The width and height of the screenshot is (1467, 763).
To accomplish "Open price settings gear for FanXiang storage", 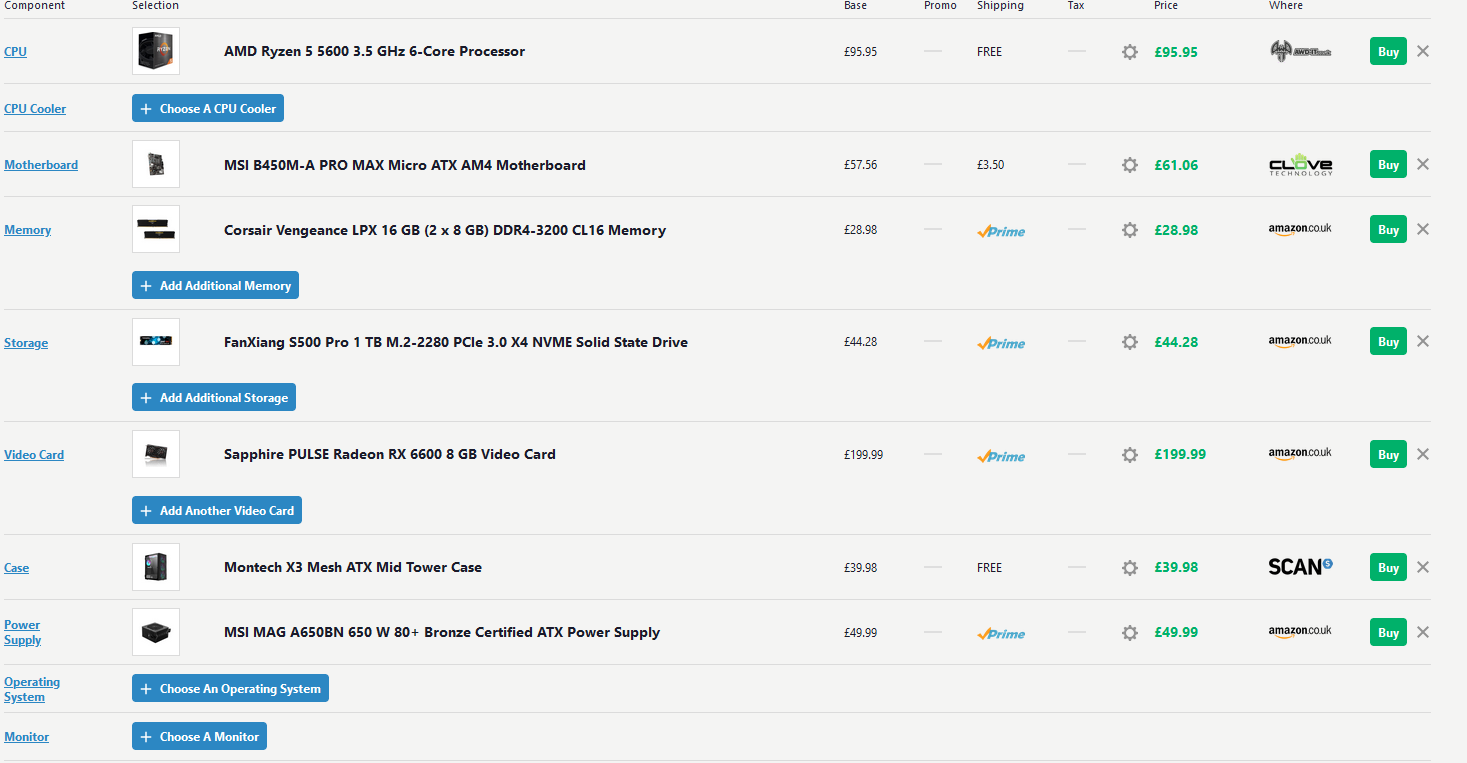I will click(x=1130, y=342).
